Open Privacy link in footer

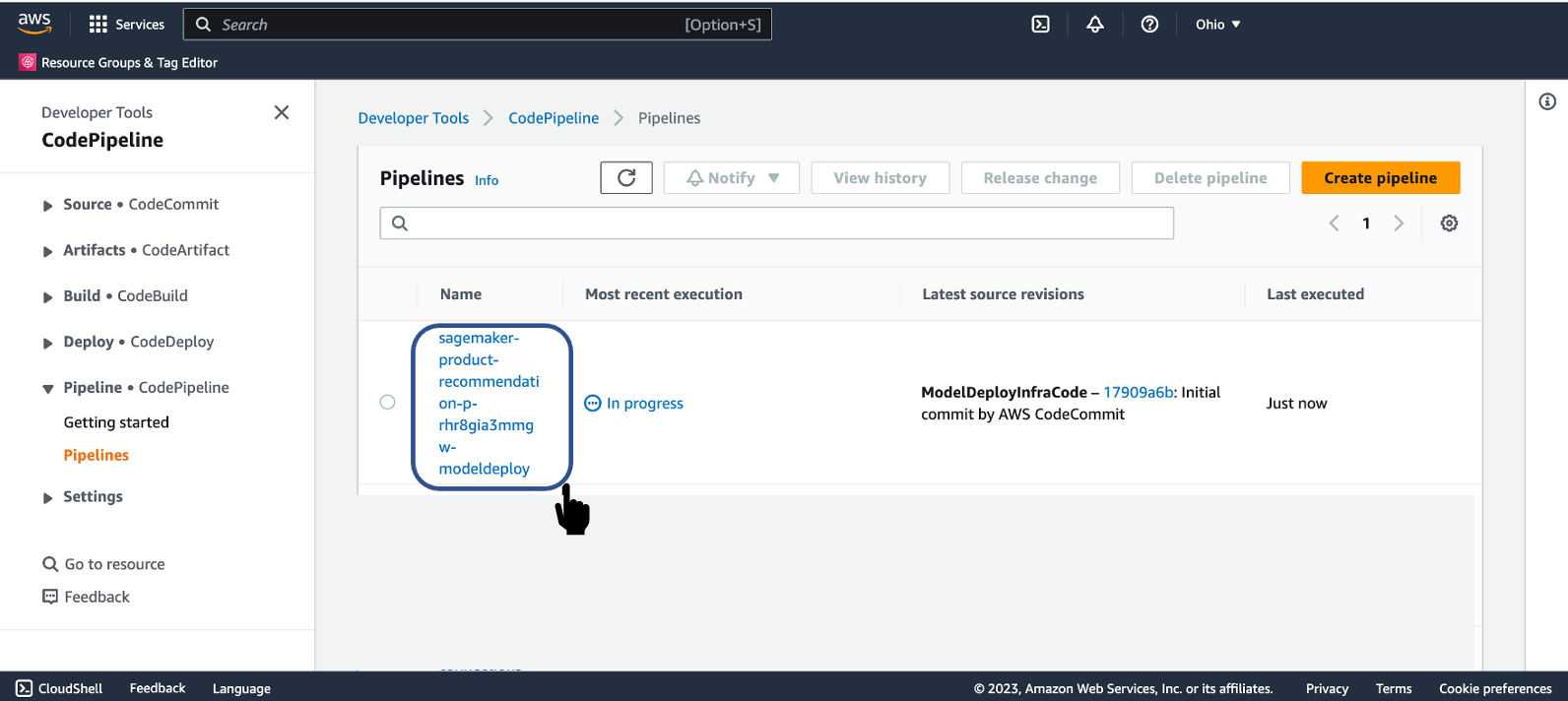[x=1327, y=688]
